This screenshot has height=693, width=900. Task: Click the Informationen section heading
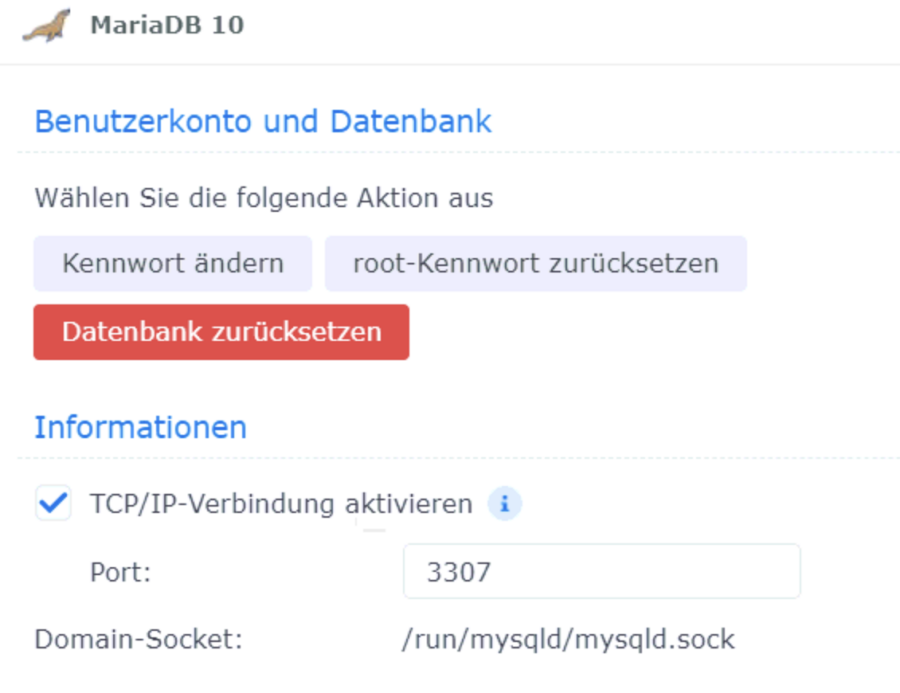point(140,427)
